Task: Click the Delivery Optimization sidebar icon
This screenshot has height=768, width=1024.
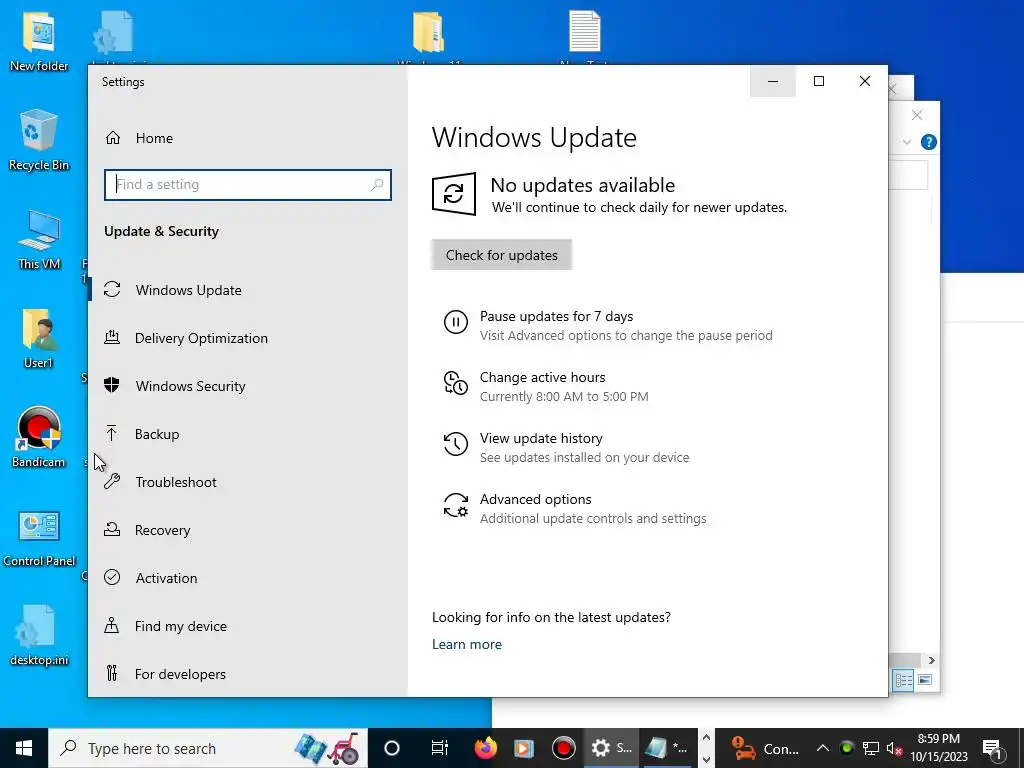Action: [x=112, y=338]
